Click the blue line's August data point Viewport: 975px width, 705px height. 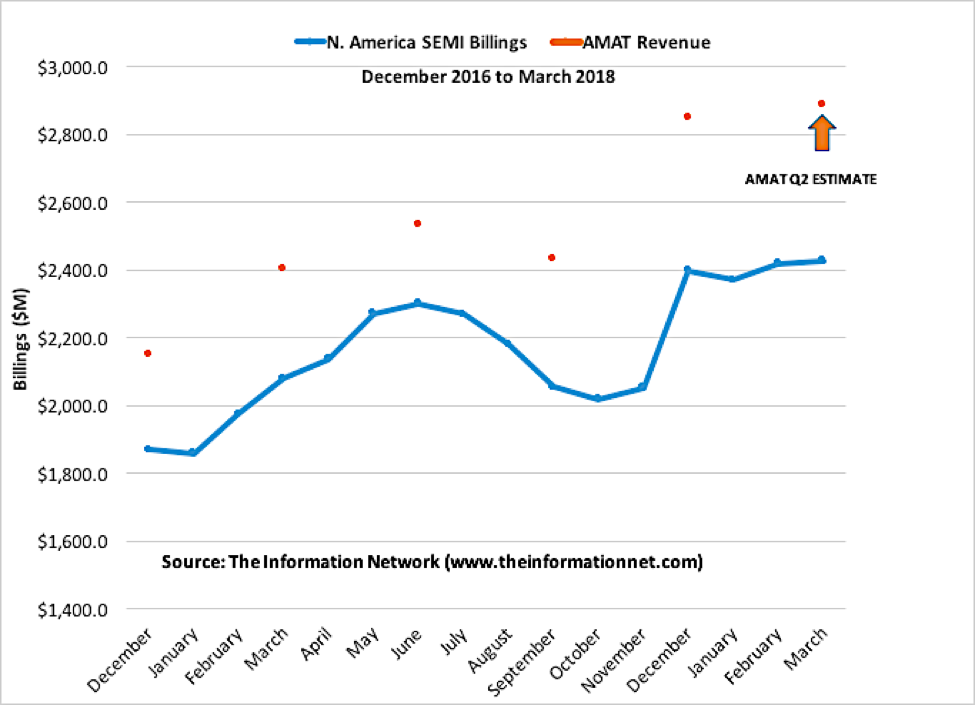point(507,343)
